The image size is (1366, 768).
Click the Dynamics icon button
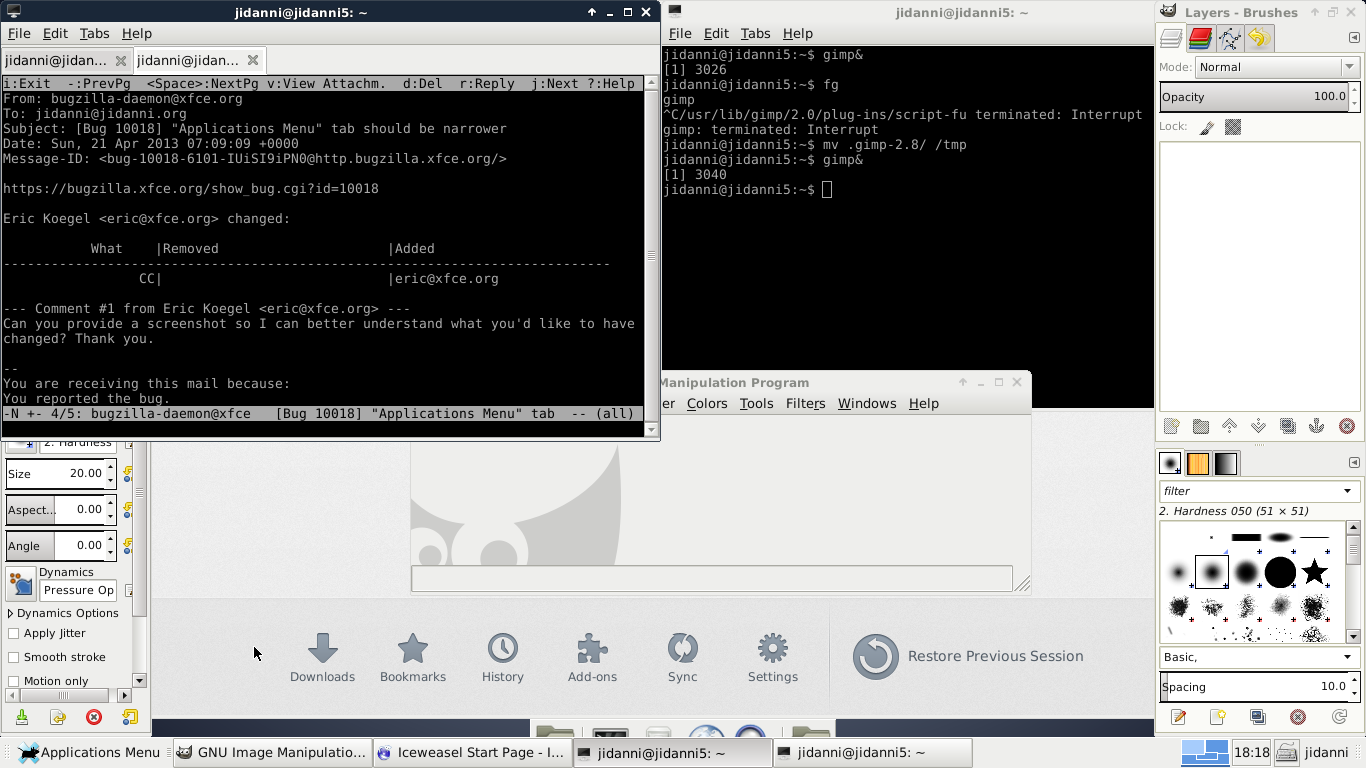(x=20, y=583)
